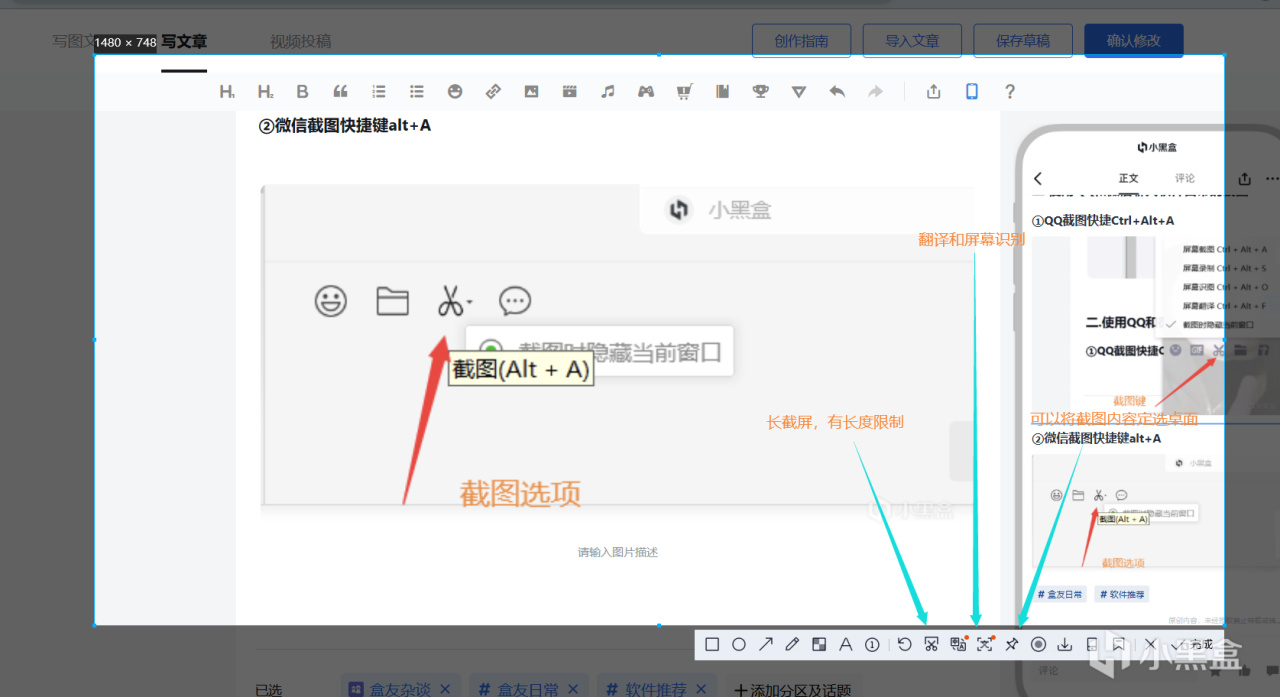
Task: Open the 创作指南 button
Action: (x=801, y=41)
